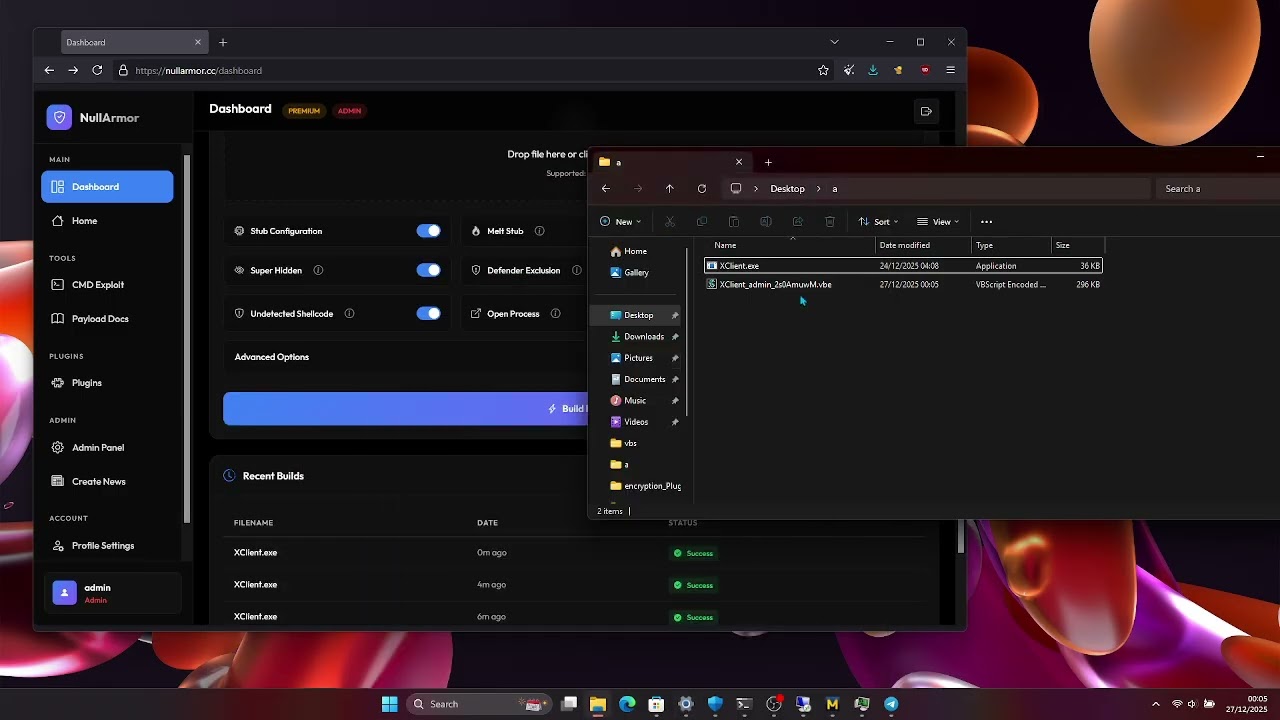Click the info icon beside Melt Stub

pyautogui.click(x=539, y=231)
